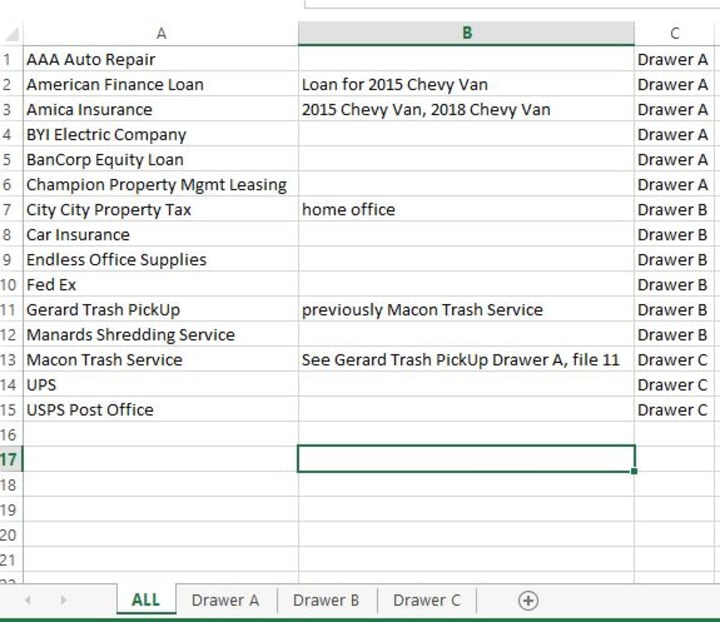Click the USPS Post Office cell
The width and height of the screenshot is (720, 622).
click(161, 409)
